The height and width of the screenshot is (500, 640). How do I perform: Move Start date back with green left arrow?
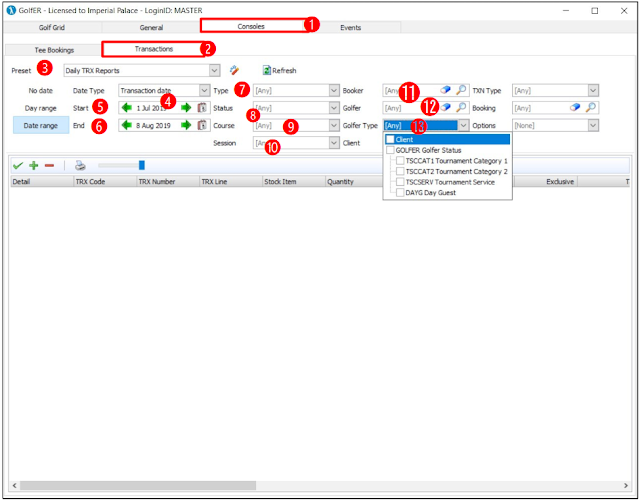[x=127, y=108]
